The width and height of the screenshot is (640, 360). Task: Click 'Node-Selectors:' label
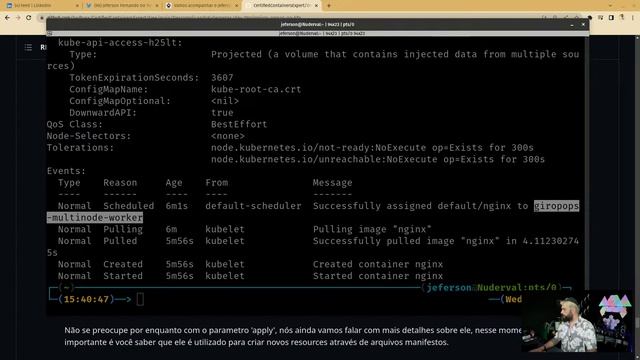click(x=89, y=136)
